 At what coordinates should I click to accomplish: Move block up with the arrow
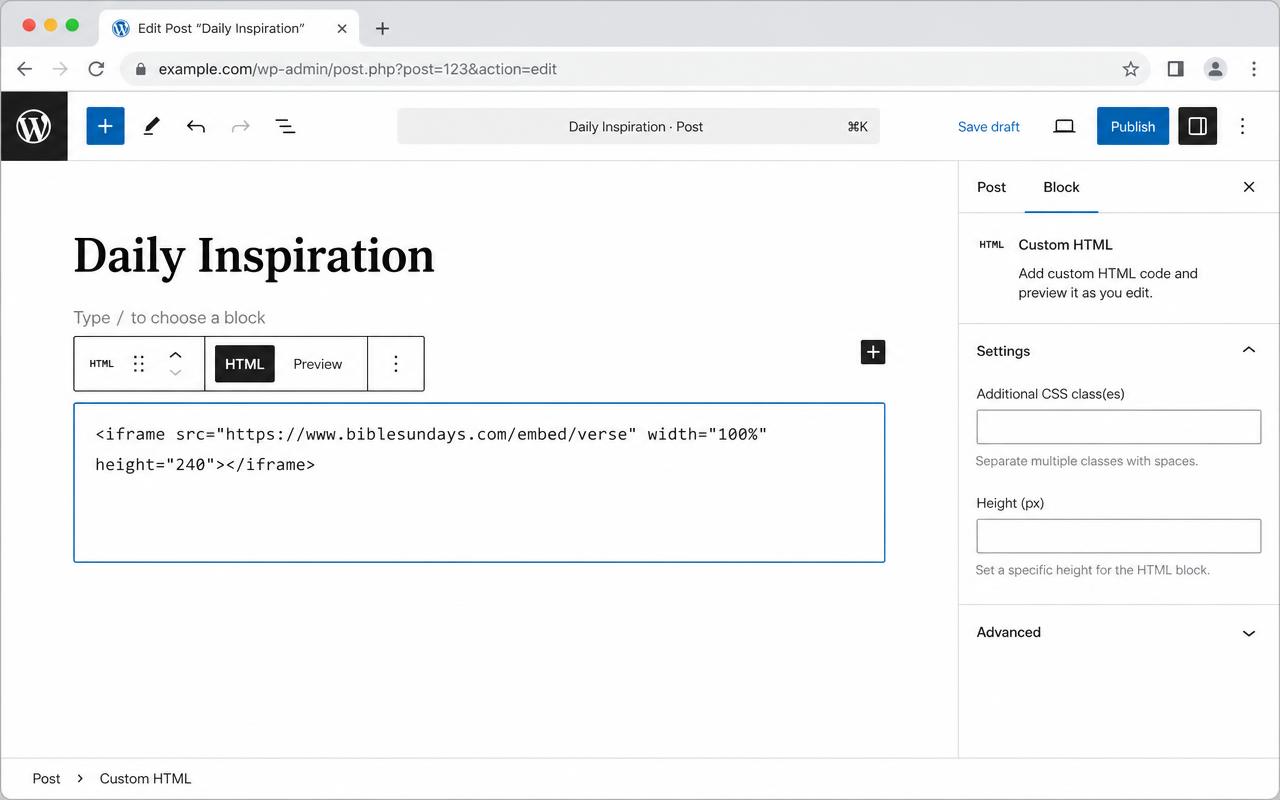point(175,354)
